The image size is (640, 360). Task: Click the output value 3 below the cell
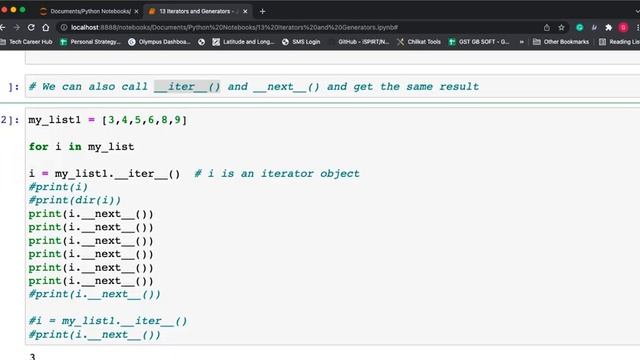click(33, 357)
